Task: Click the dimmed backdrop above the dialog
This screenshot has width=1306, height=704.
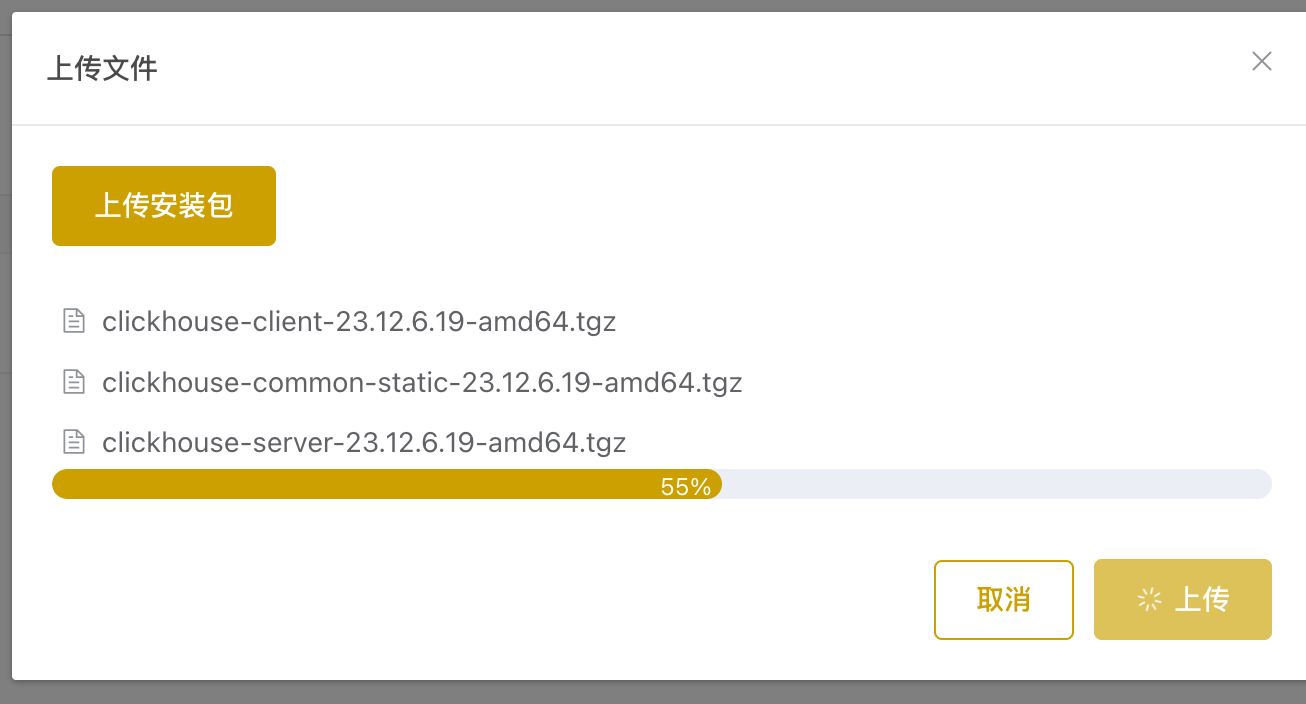Action: click(650, 5)
